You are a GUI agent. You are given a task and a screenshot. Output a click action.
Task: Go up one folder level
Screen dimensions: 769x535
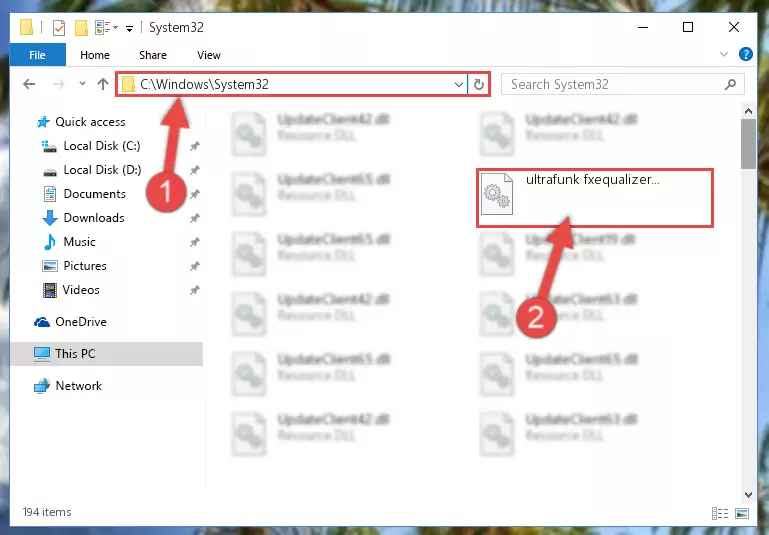click(x=103, y=84)
